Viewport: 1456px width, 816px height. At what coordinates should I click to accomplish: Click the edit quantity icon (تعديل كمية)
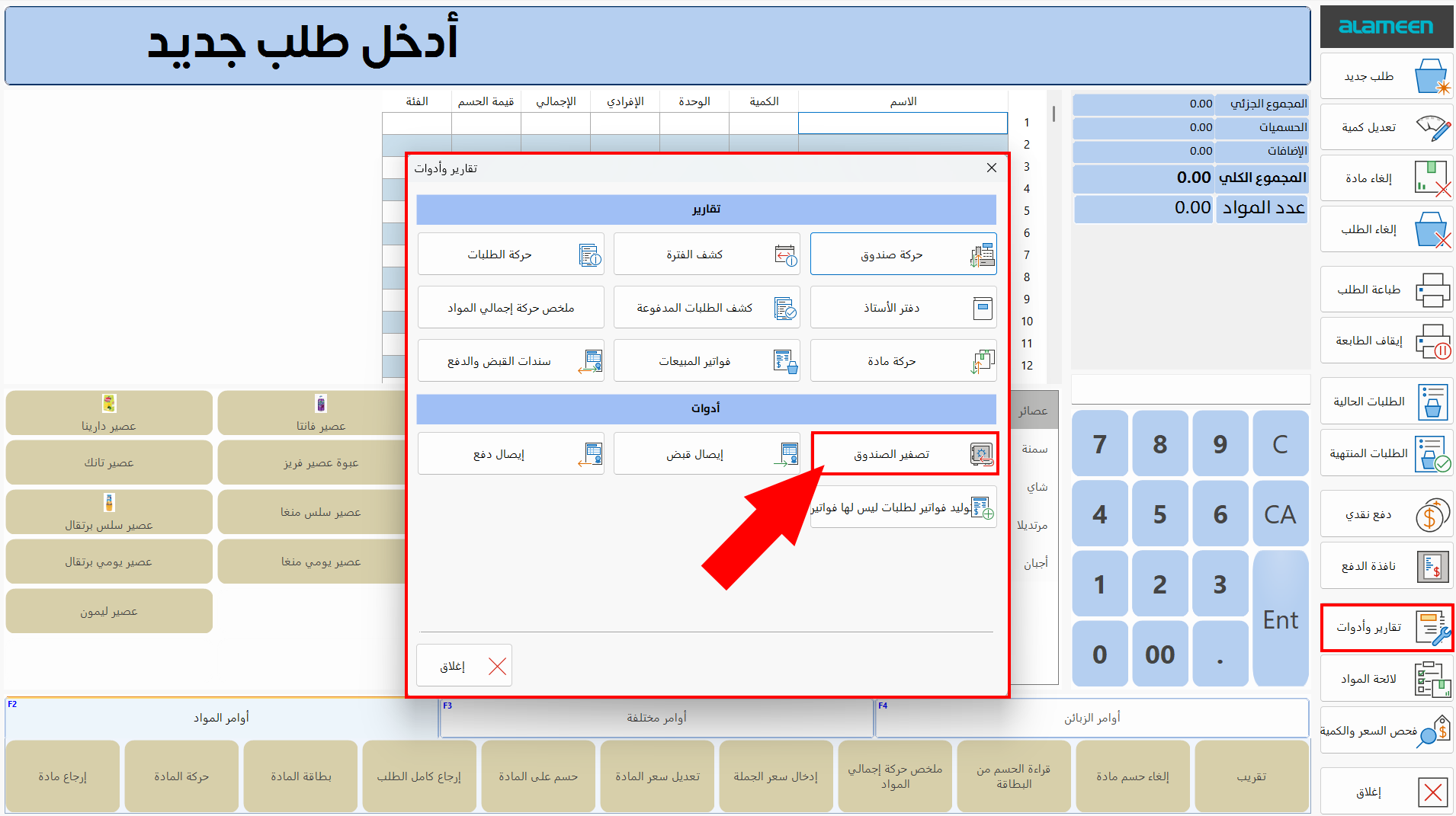tap(1432, 127)
